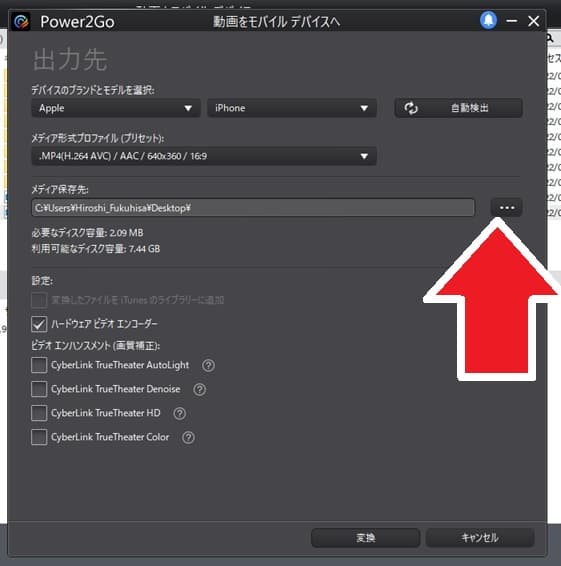Click the Power2Go logo icon
Image resolution: width=561 pixels, height=566 pixels.
coord(21,22)
